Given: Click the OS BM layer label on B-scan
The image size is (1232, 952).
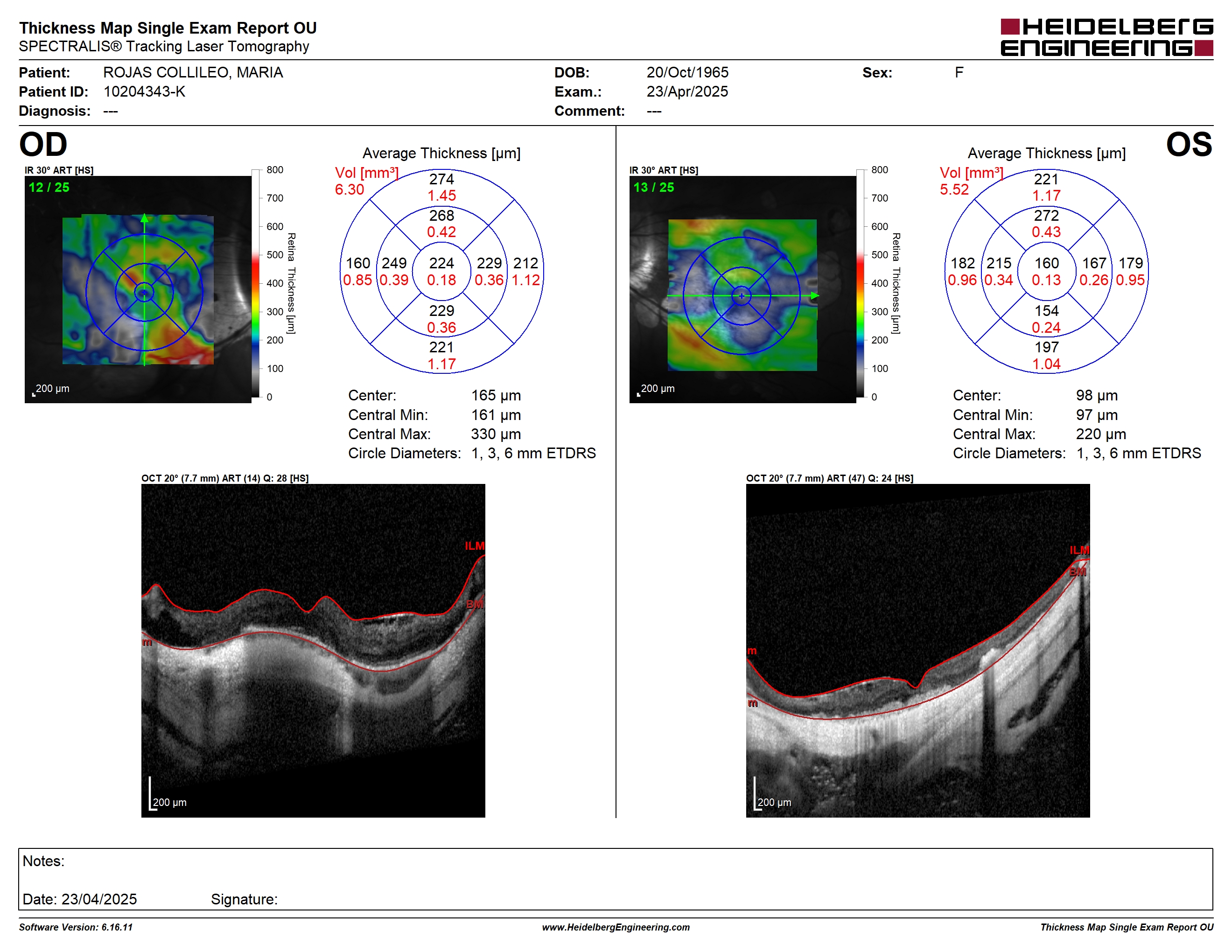Looking at the screenshot, I should click(1078, 572).
